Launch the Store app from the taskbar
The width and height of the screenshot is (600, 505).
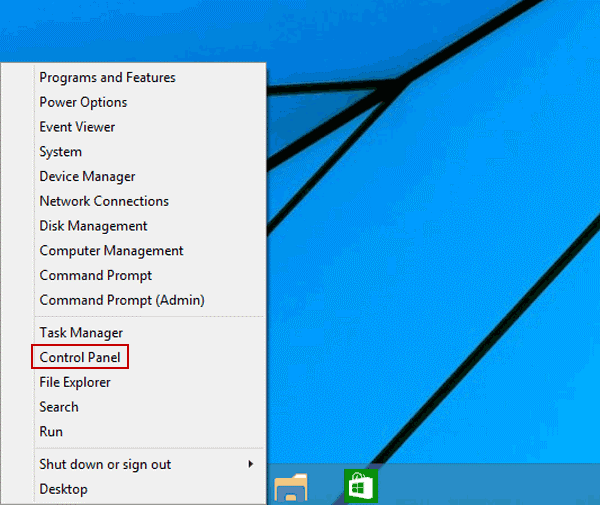[x=360, y=486]
